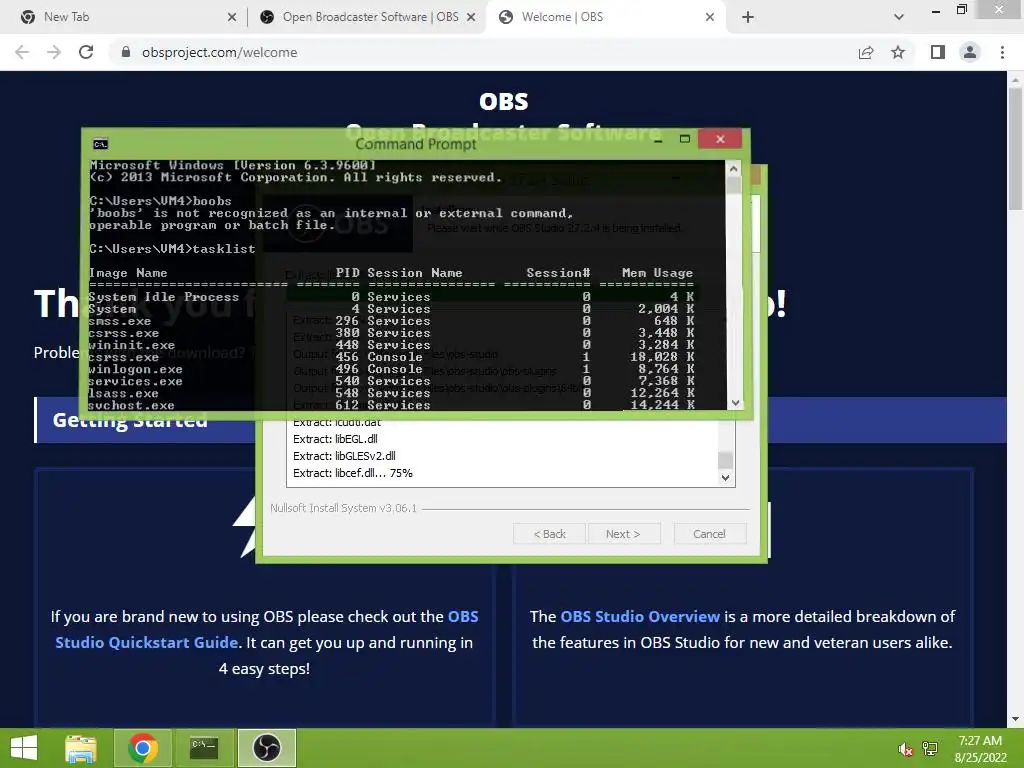This screenshot has height=768, width=1024.
Task: Open Chrome three-dot menu
Action: pos(1002,52)
